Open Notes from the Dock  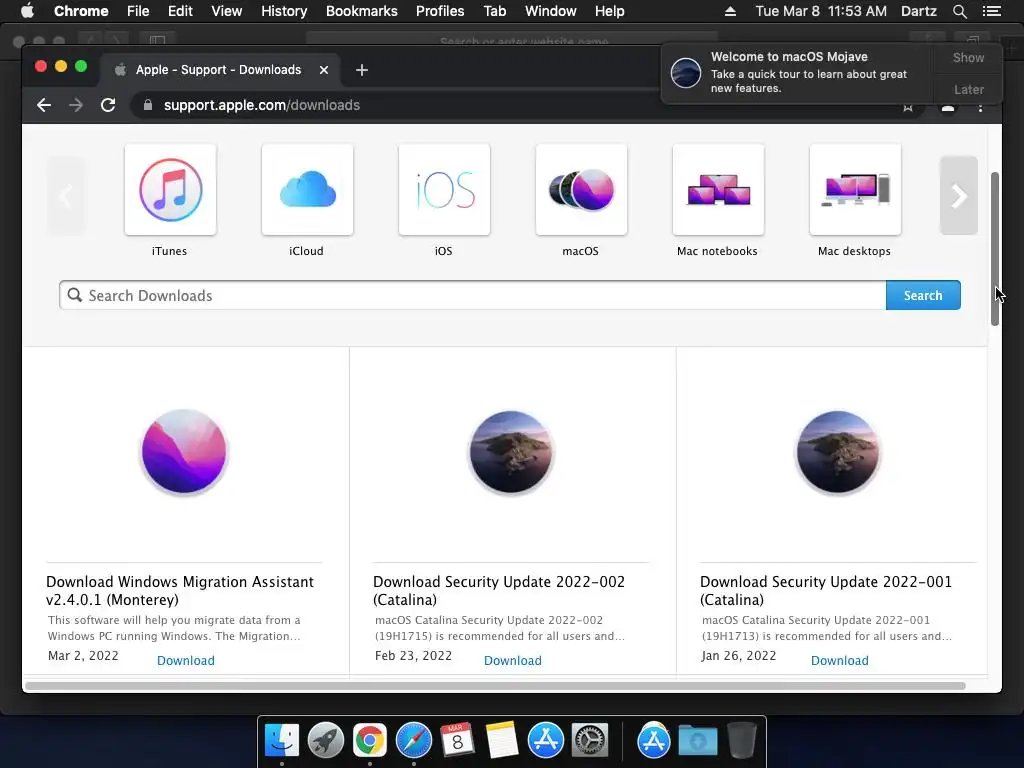(x=501, y=741)
